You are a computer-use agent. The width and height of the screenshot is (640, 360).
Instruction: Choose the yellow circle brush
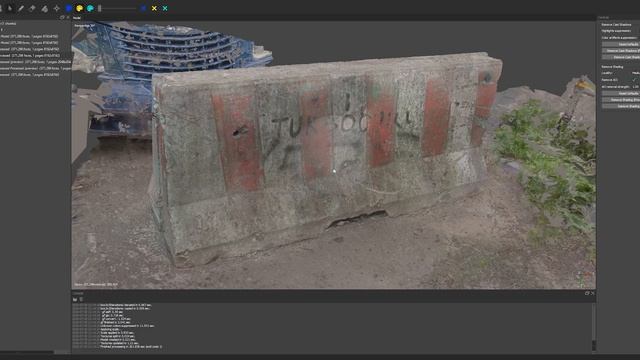tap(80, 8)
